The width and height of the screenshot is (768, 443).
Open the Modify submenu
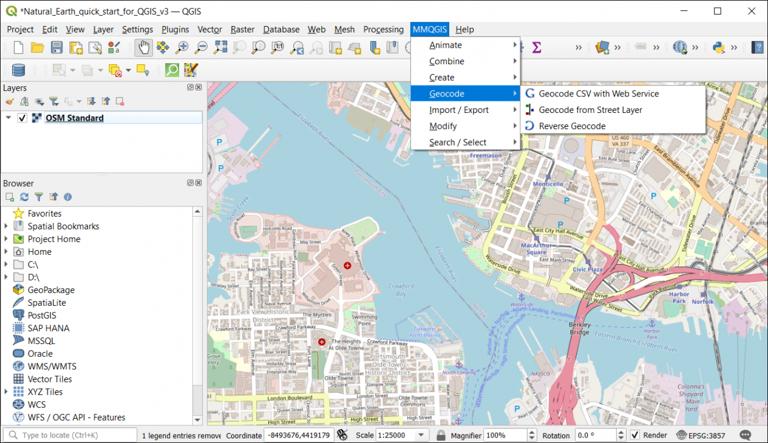pyautogui.click(x=465, y=126)
